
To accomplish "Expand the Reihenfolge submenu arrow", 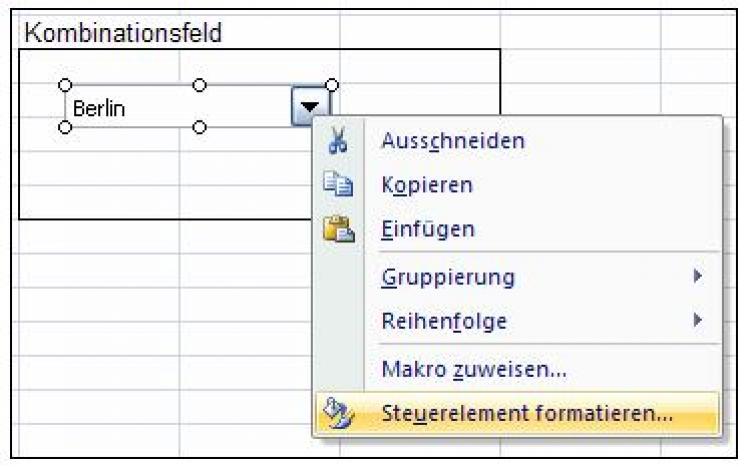I will (699, 322).
